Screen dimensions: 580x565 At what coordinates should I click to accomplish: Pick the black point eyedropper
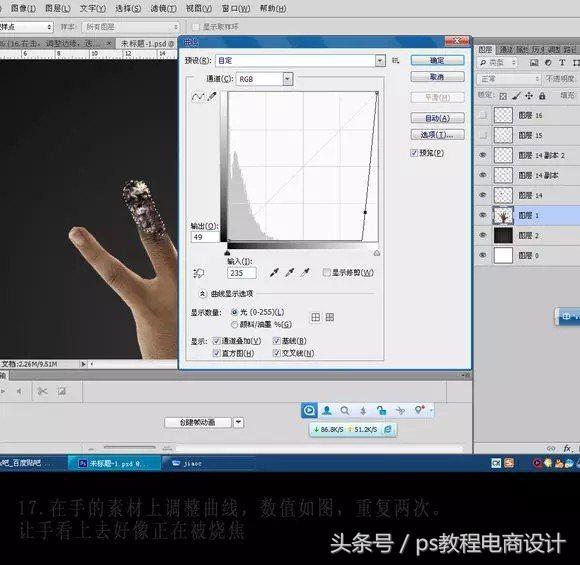[274, 273]
